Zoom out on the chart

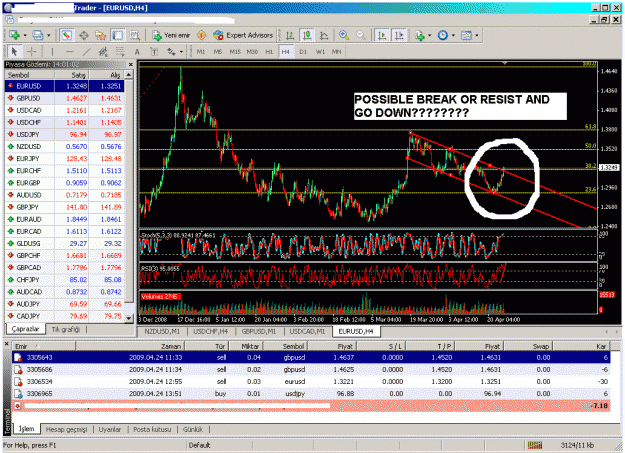click(361, 35)
